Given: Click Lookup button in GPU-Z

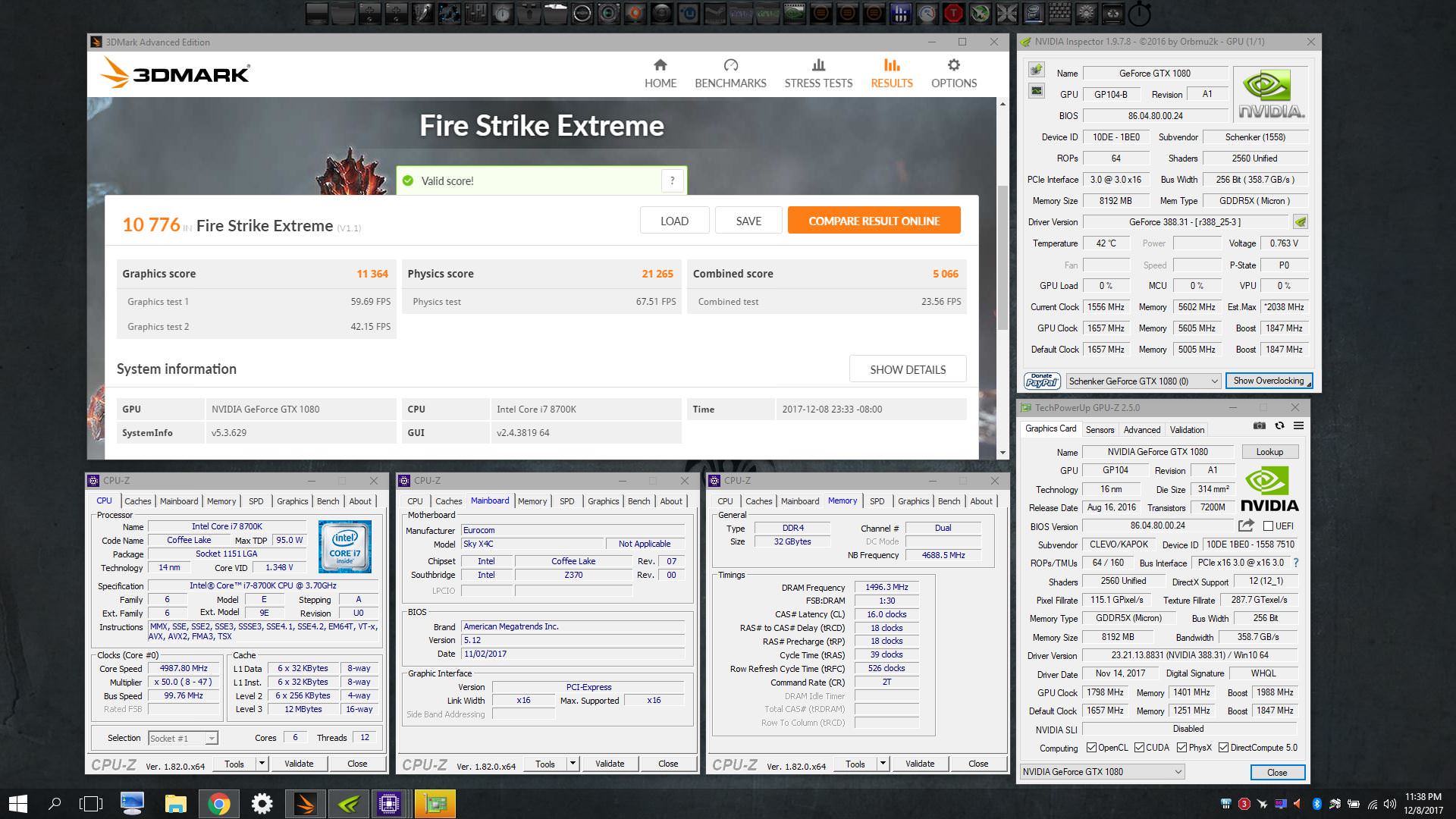Looking at the screenshot, I should click(1269, 452).
